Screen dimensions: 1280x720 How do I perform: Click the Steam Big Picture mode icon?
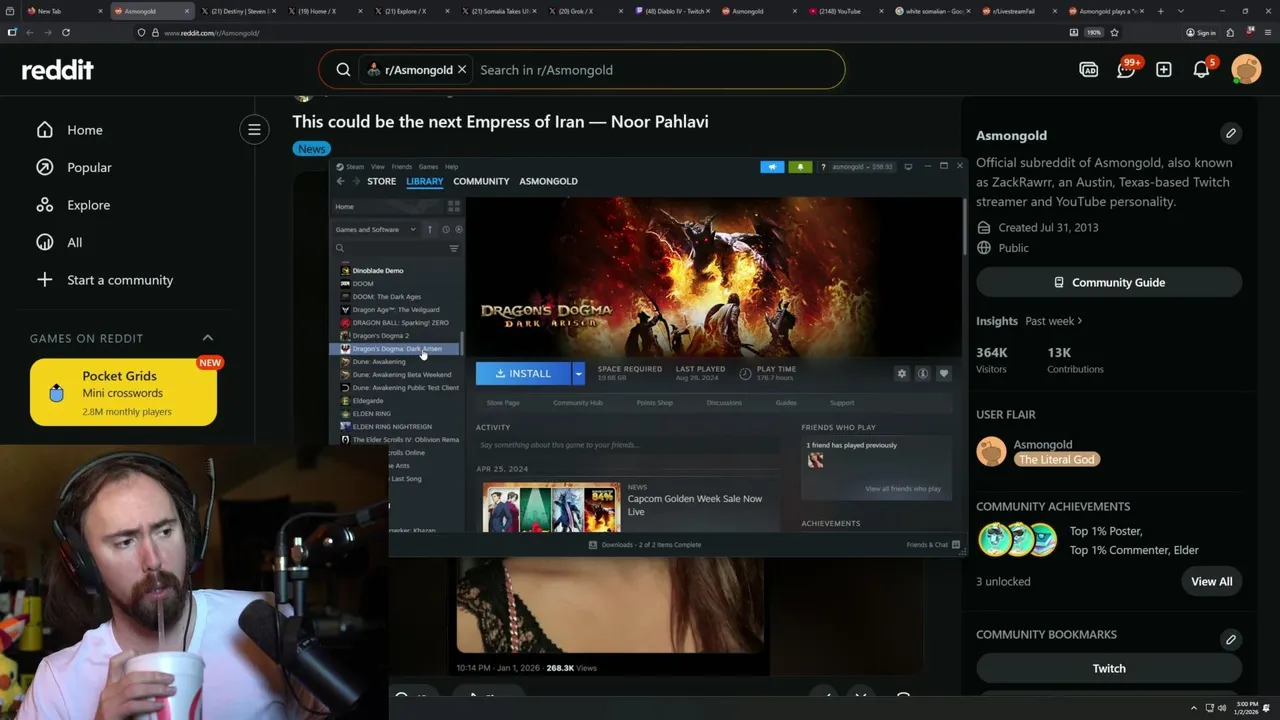[908, 167]
